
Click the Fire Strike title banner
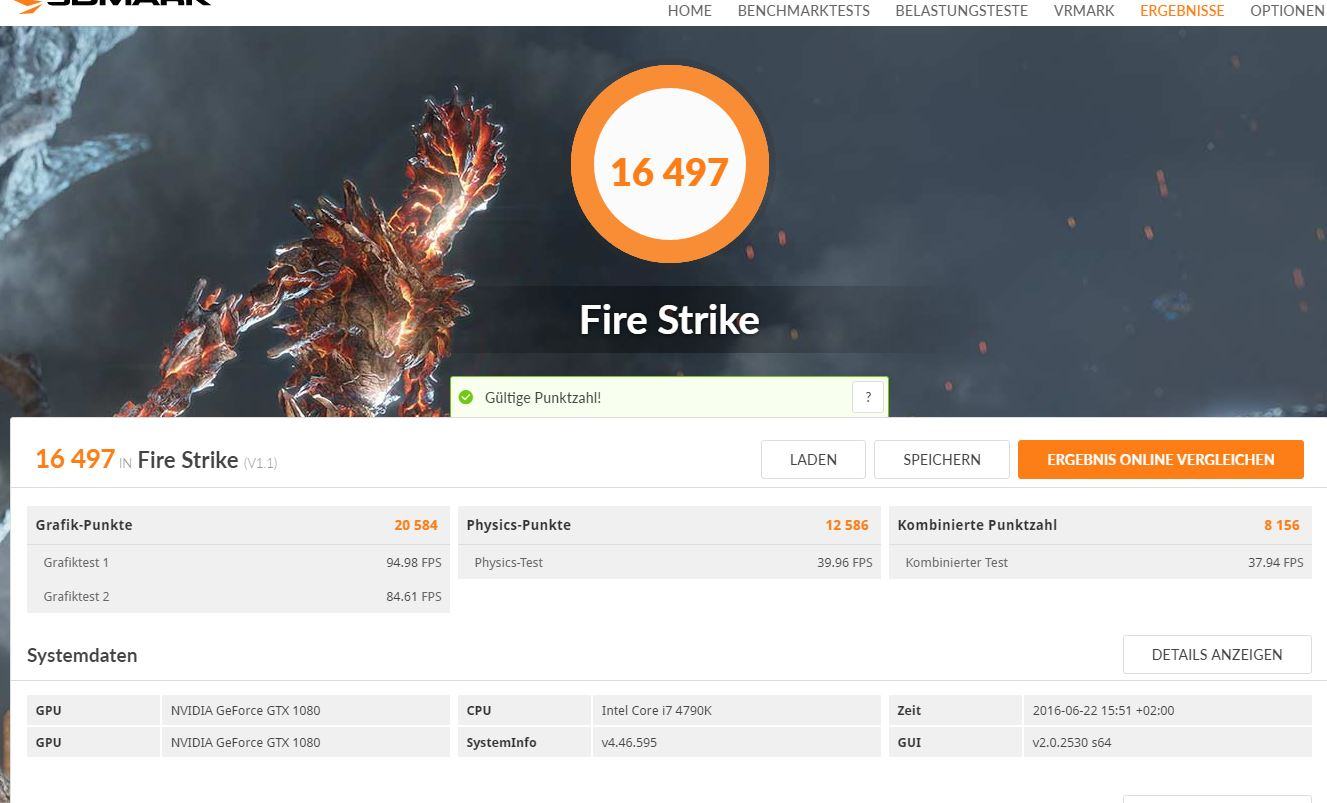tap(669, 320)
